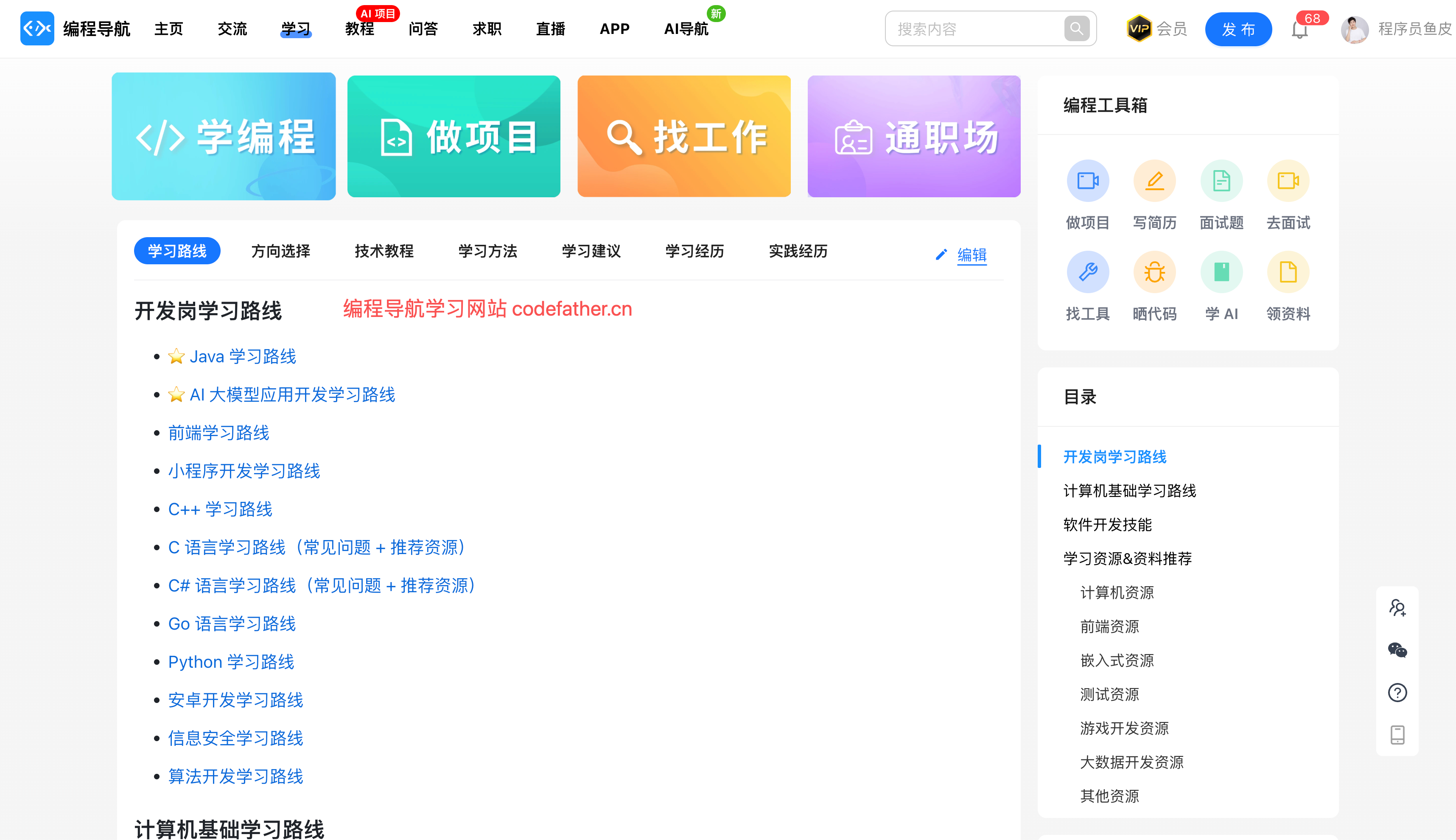Click the 找工作 orange banner
This screenshot has height=840, width=1456.
coord(683,137)
